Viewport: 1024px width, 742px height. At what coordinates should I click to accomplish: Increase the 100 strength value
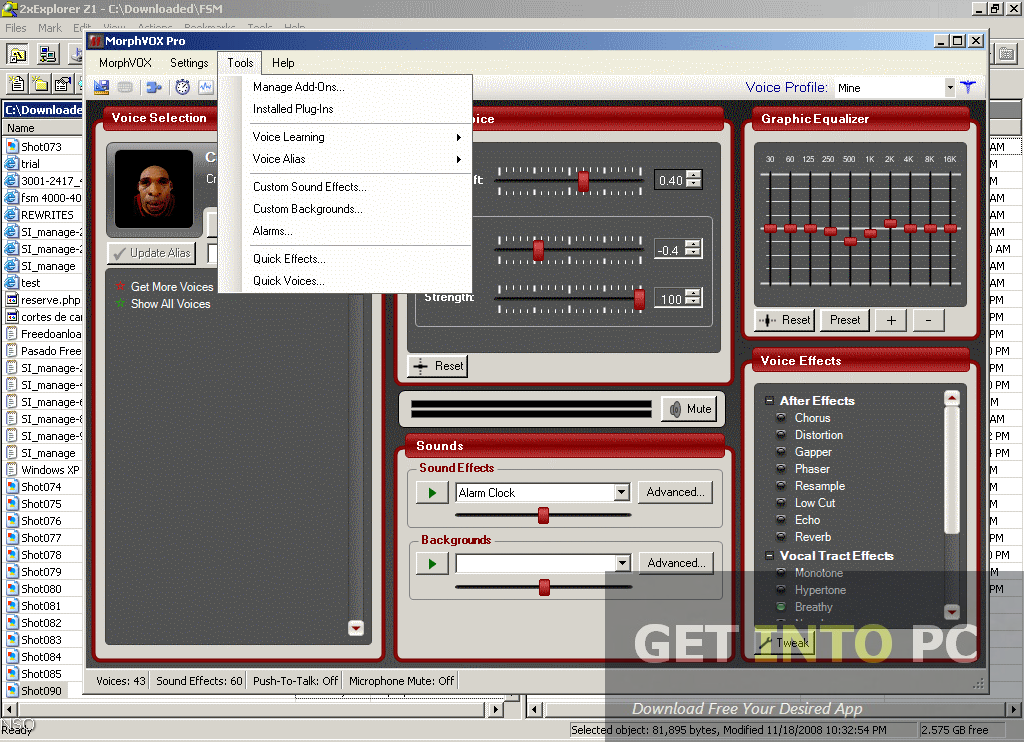pyautogui.click(x=695, y=294)
